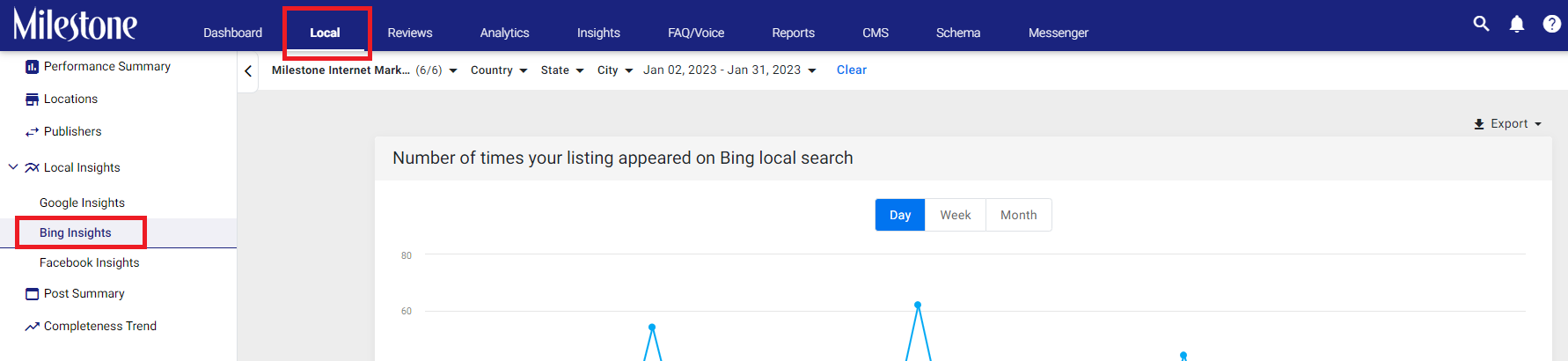Open Completeness Trend in sidebar
Viewport: 1568px width, 361px height.
pos(100,327)
